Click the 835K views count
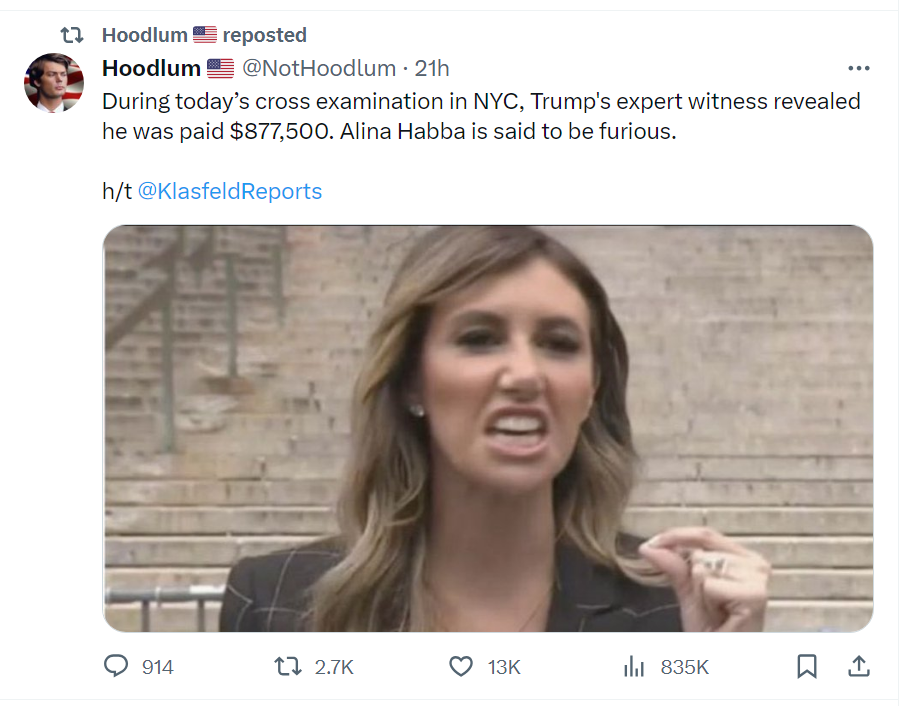Screen dimensions: 902x706 (x=685, y=667)
